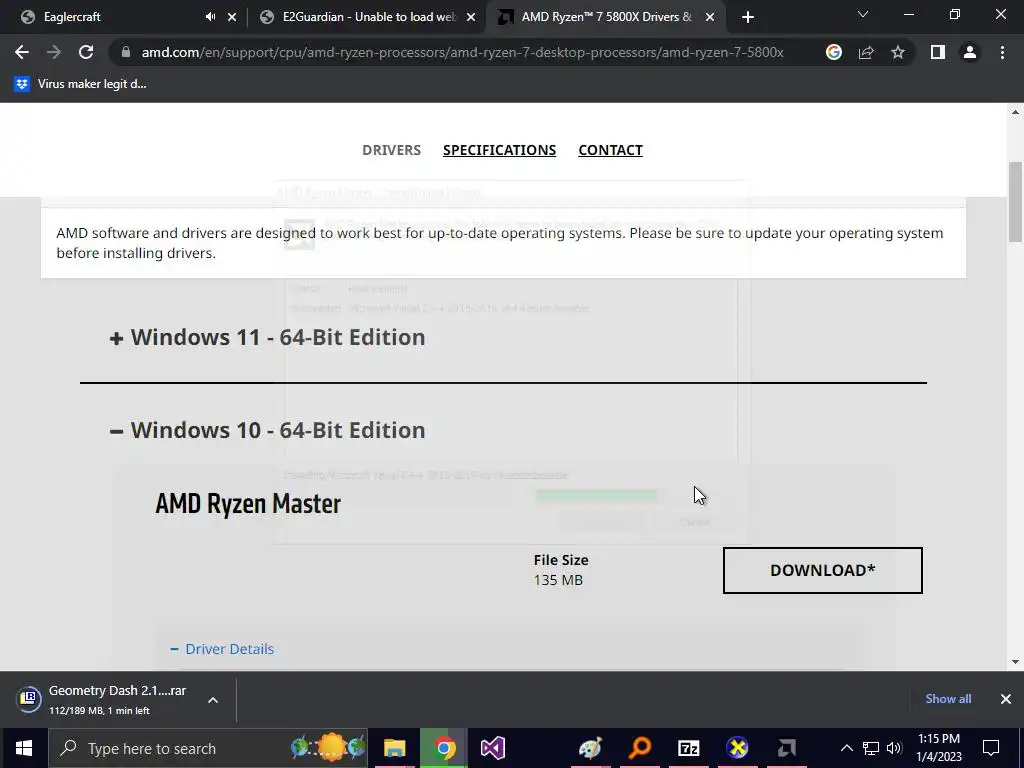Image resolution: width=1024 pixels, height=768 pixels.
Task: Switch to the E2Guardian tab
Action: point(369,17)
